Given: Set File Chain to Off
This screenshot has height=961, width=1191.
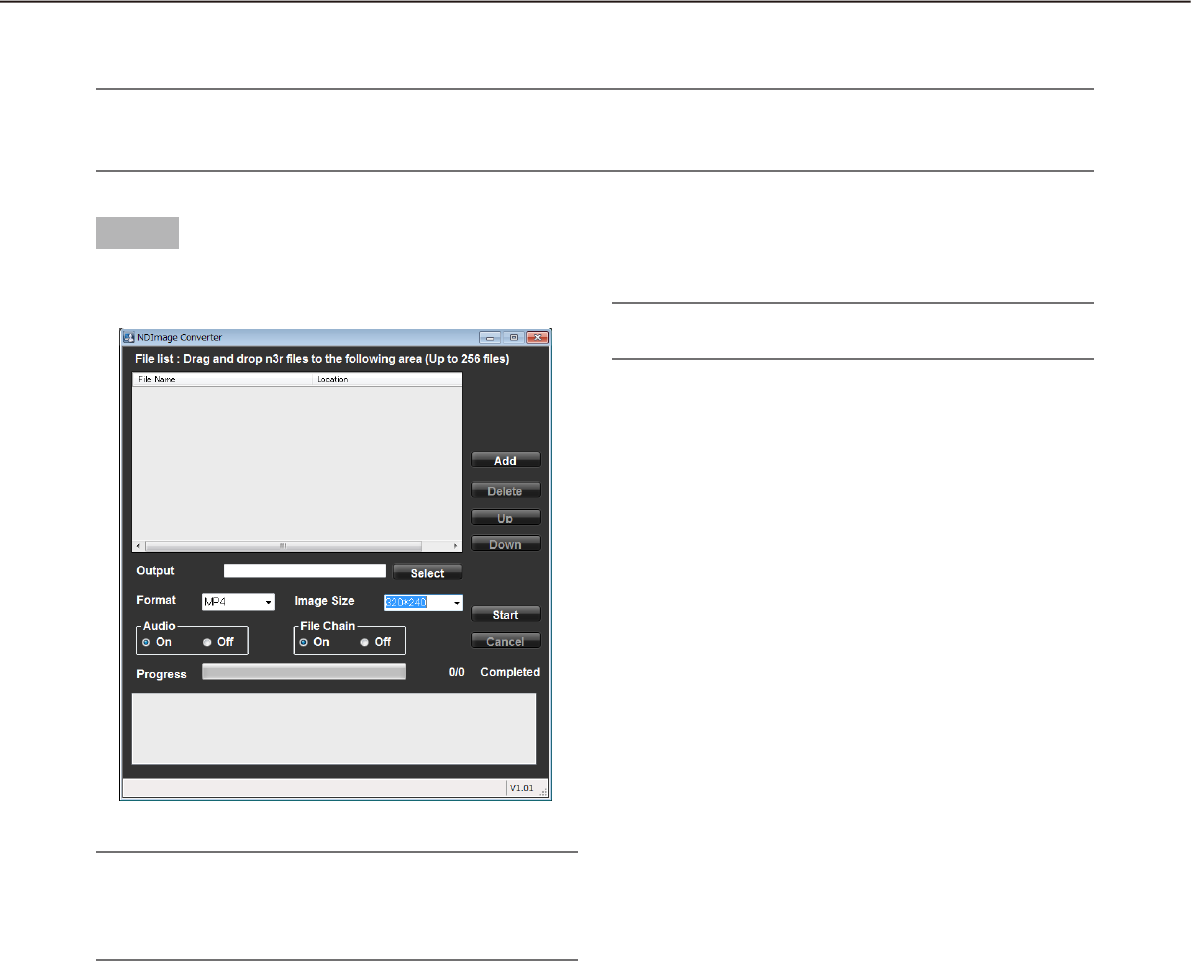Looking at the screenshot, I should coord(365,643).
